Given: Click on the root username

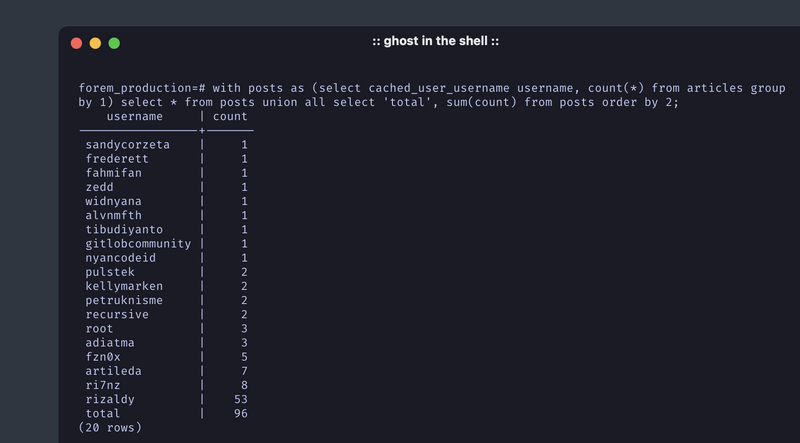Looking at the screenshot, I should click(100, 328).
